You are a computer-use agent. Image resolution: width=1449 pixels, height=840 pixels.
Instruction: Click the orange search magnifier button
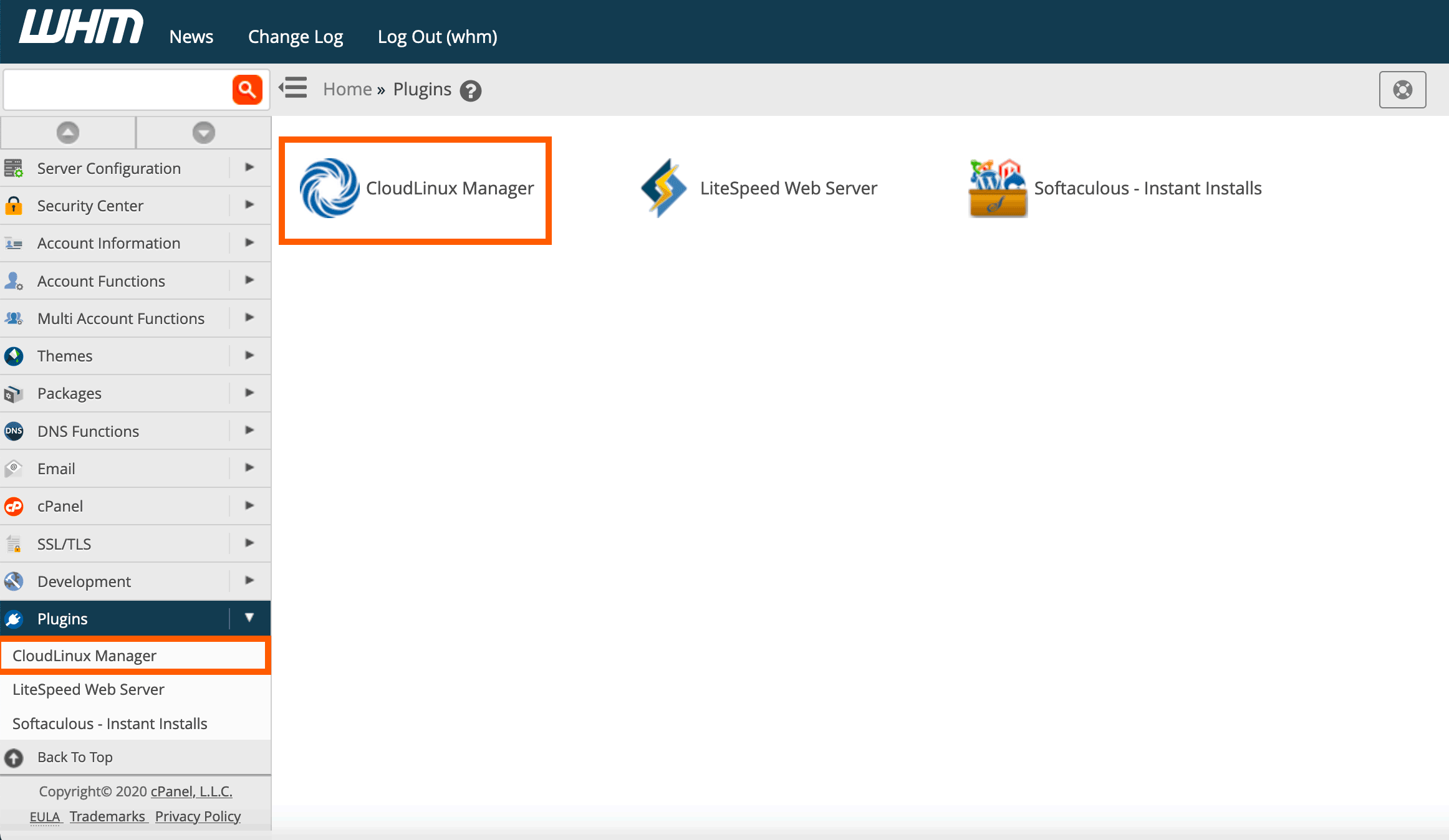[x=248, y=90]
